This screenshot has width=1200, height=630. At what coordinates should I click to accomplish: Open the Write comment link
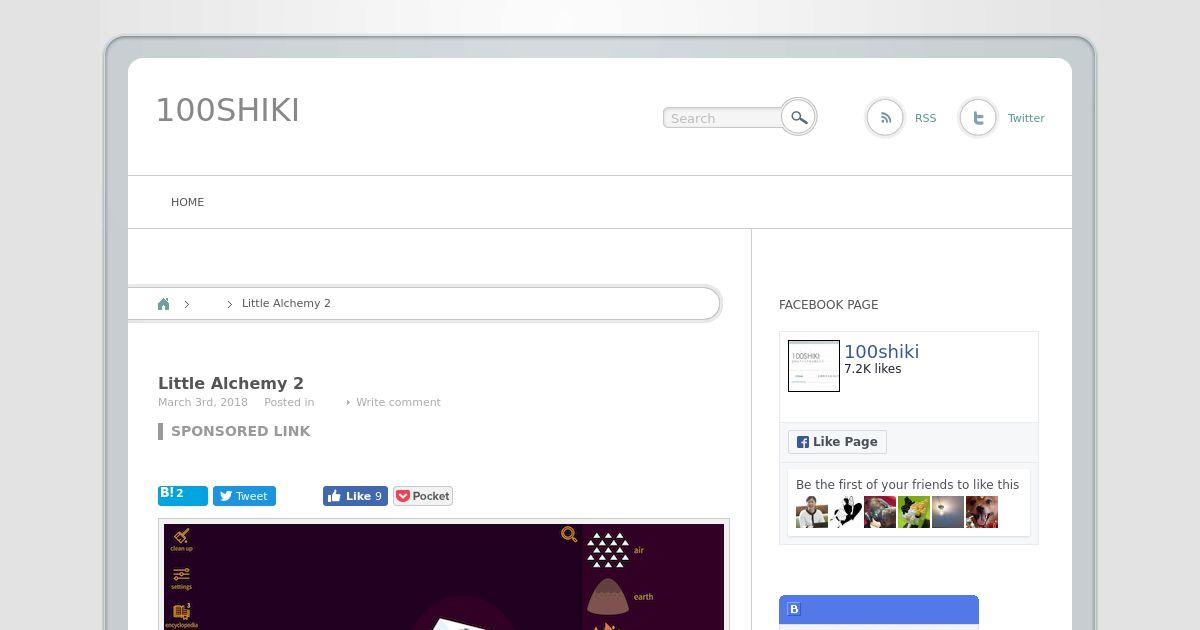point(398,402)
